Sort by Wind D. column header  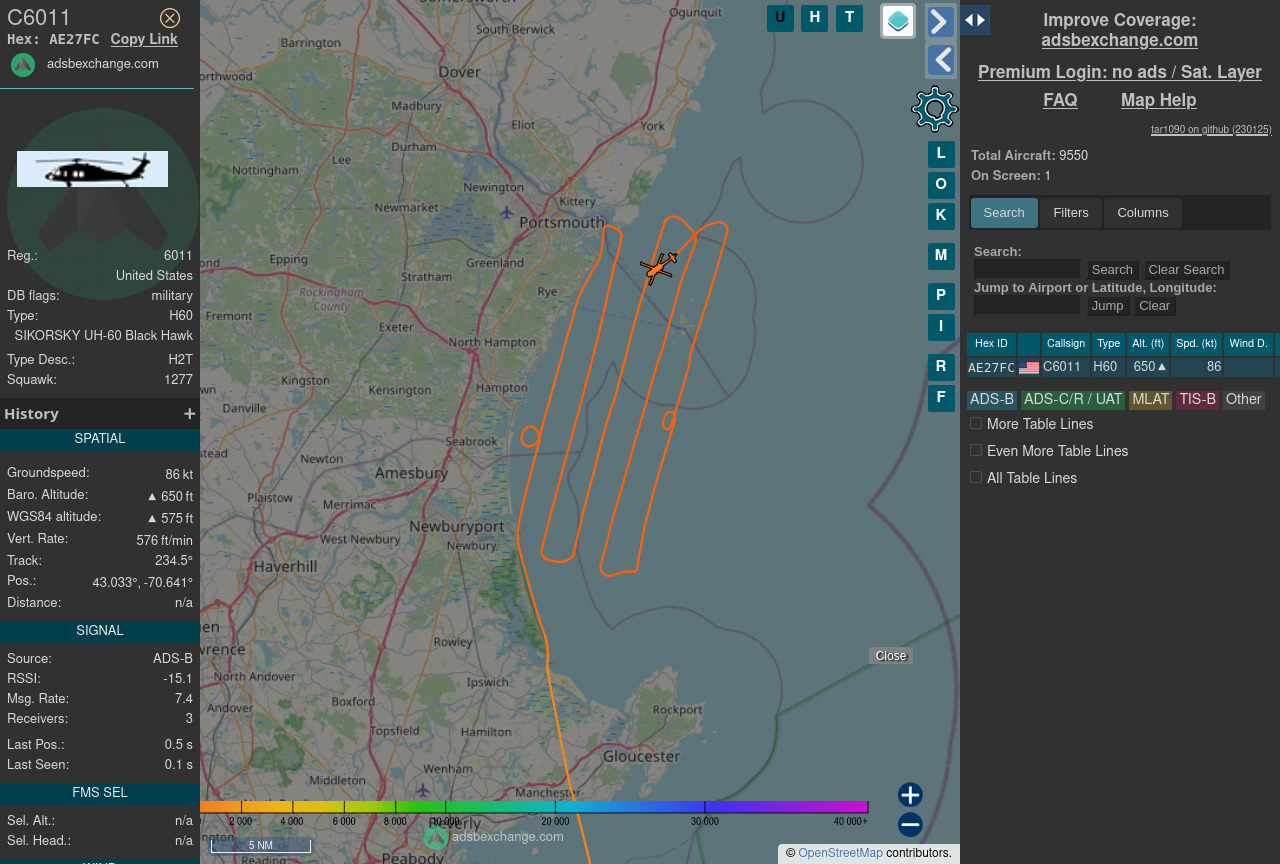(x=1248, y=344)
